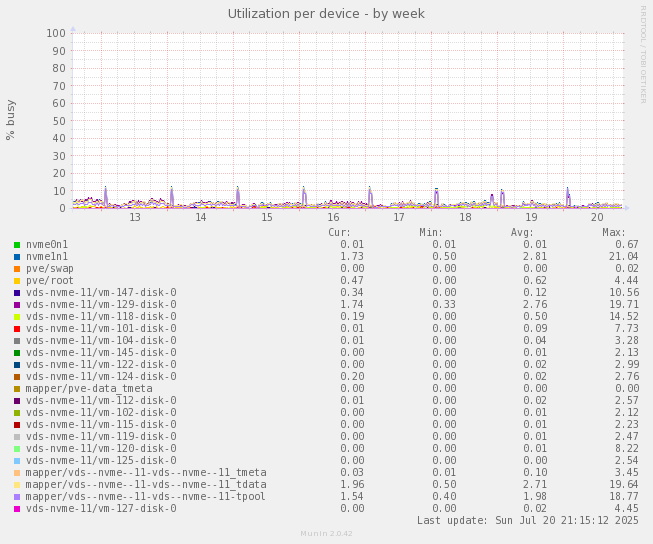This screenshot has height=544, width=653.
Task: Click vm-147-disk-0 max value 10.56
Action: pyautogui.click(x=623, y=292)
